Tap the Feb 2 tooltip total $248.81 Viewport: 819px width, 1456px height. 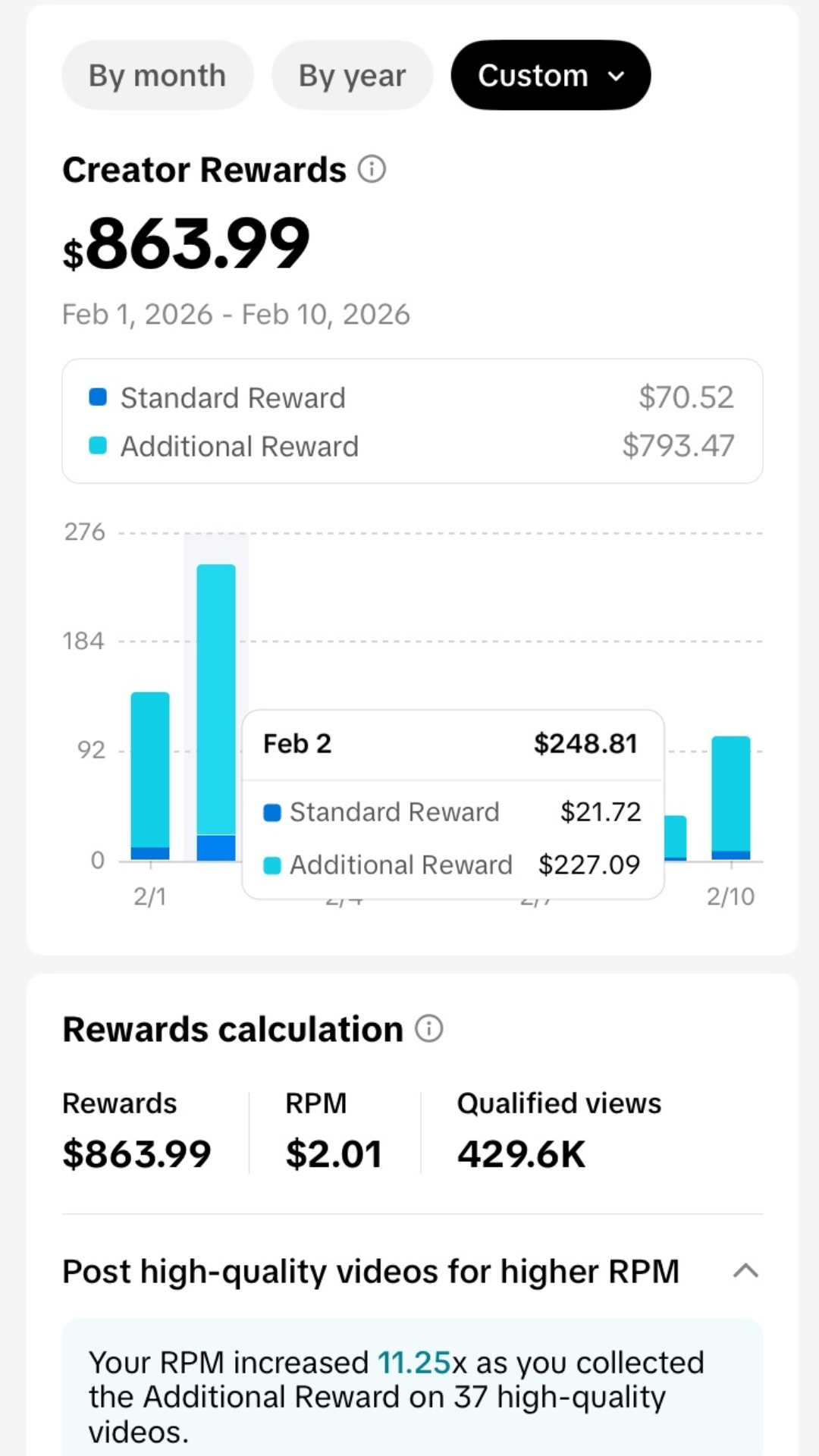pyautogui.click(x=585, y=744)
